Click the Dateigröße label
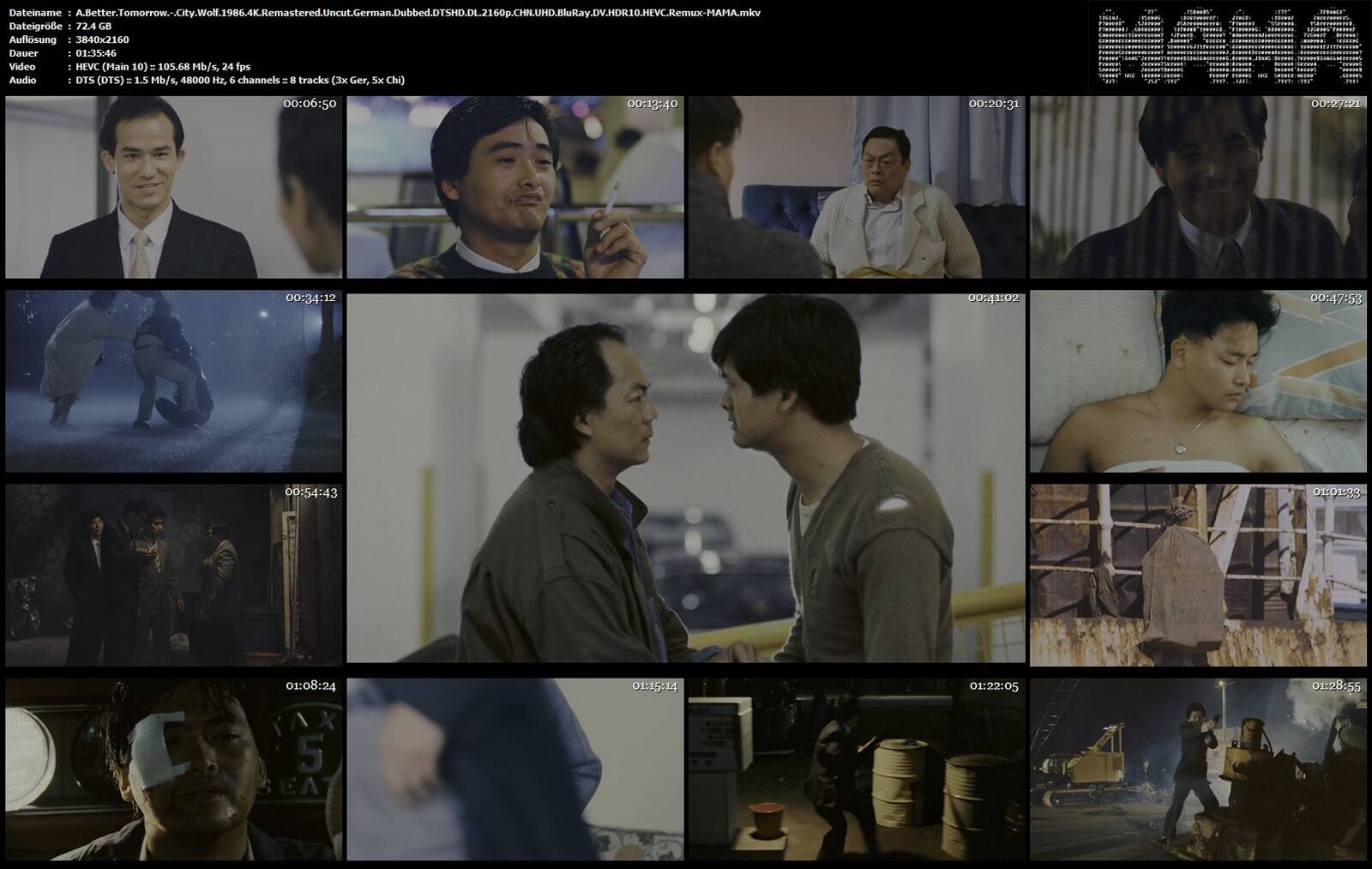The image size is (1372, 869). coord(34,26)
